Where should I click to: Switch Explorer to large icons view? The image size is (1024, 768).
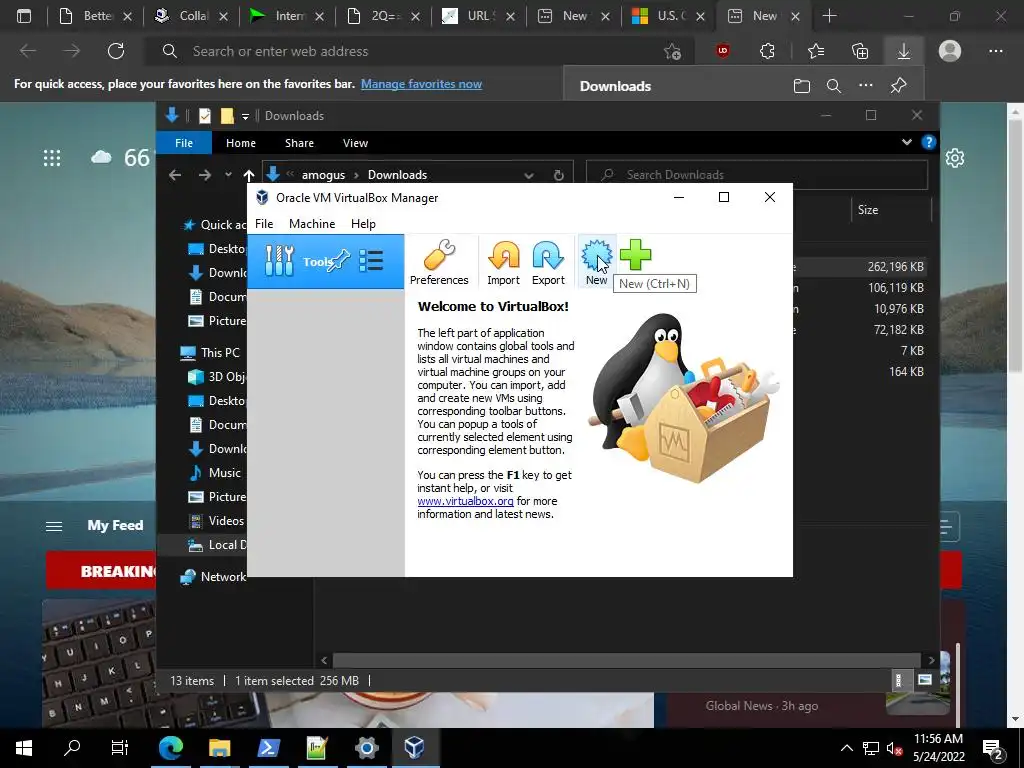point(925,680)
